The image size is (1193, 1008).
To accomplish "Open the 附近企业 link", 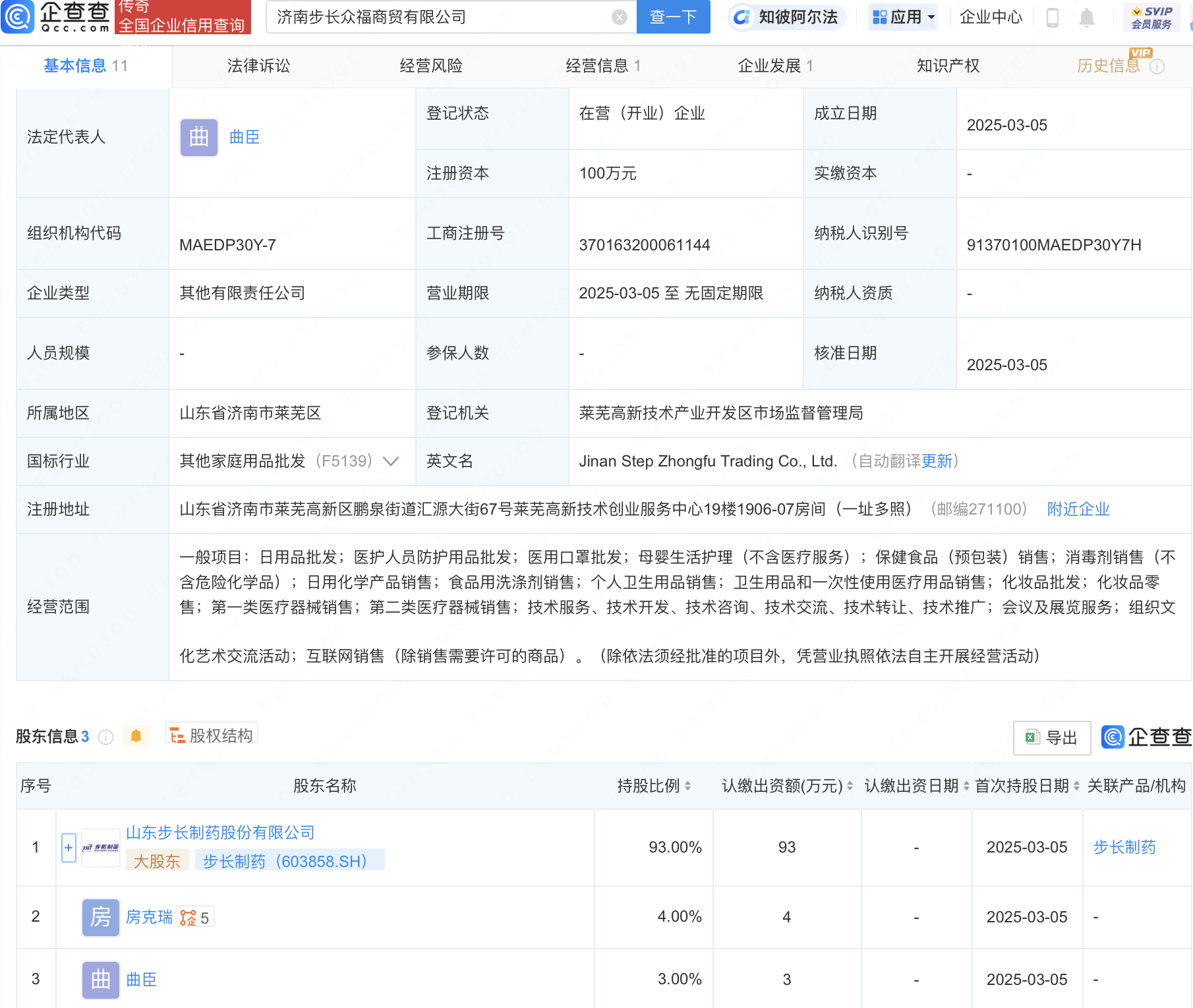I will click(x=1078, y=509).
